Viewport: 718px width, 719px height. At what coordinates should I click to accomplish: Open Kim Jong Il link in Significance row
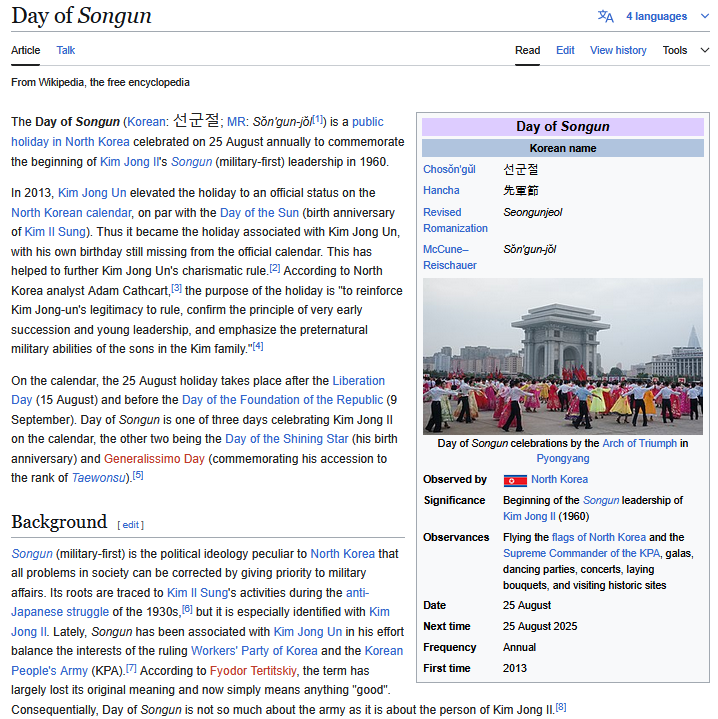tap(529, 516)
